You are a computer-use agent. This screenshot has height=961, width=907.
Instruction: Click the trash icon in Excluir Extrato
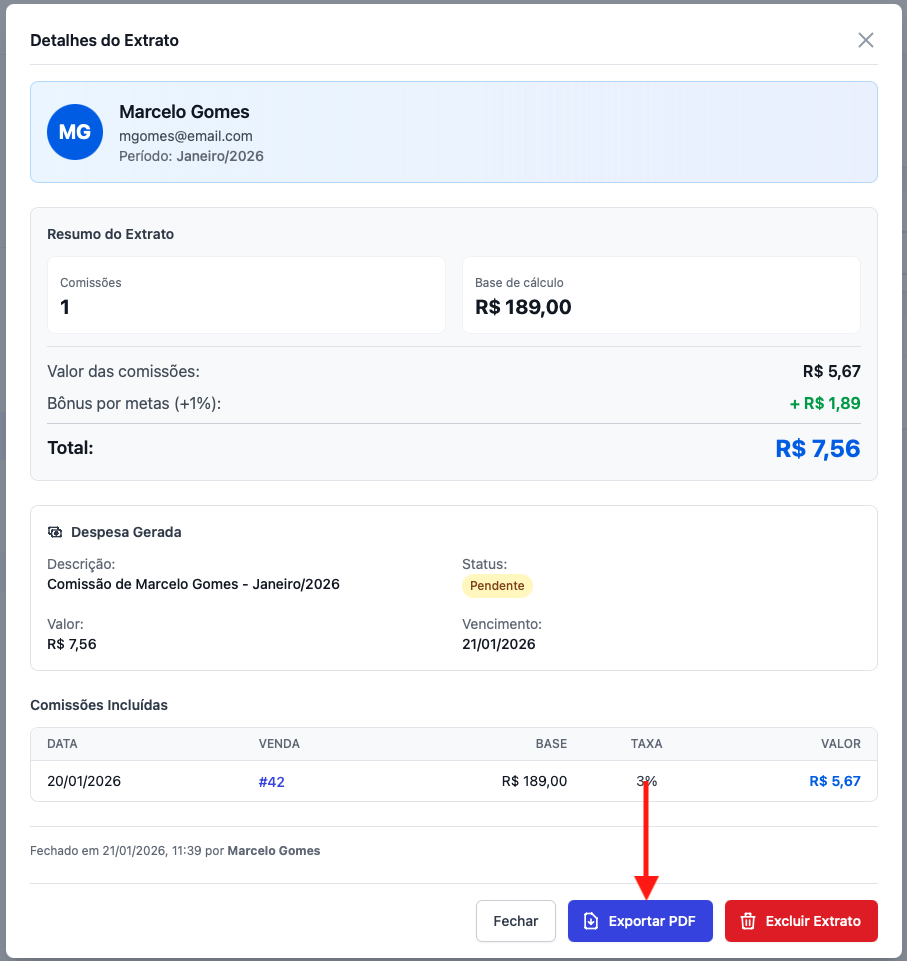(x=747, y=921)
